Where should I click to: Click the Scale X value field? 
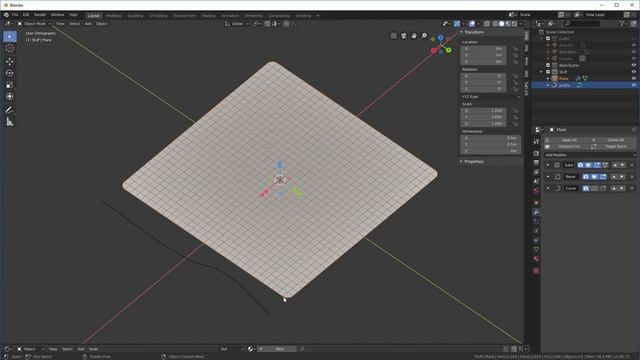[484, 111]
